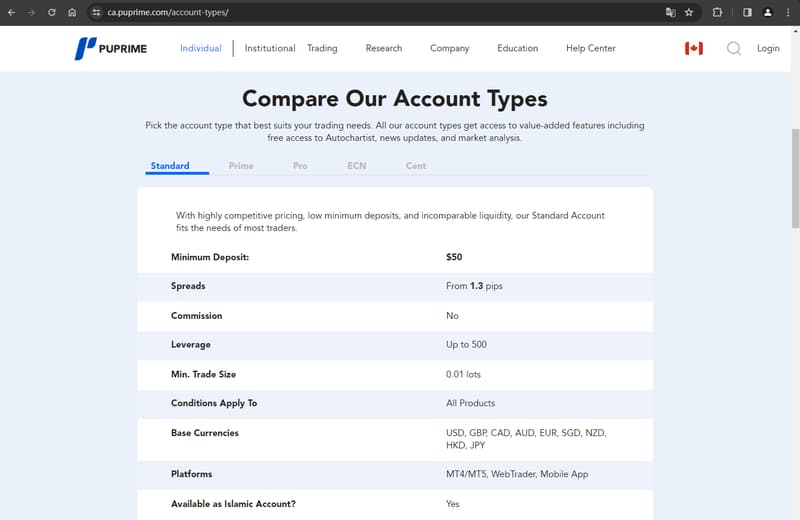The image size is (800, 520).
Task: Click the page vertical scrollbar thumb
Action: coord(795,178)
